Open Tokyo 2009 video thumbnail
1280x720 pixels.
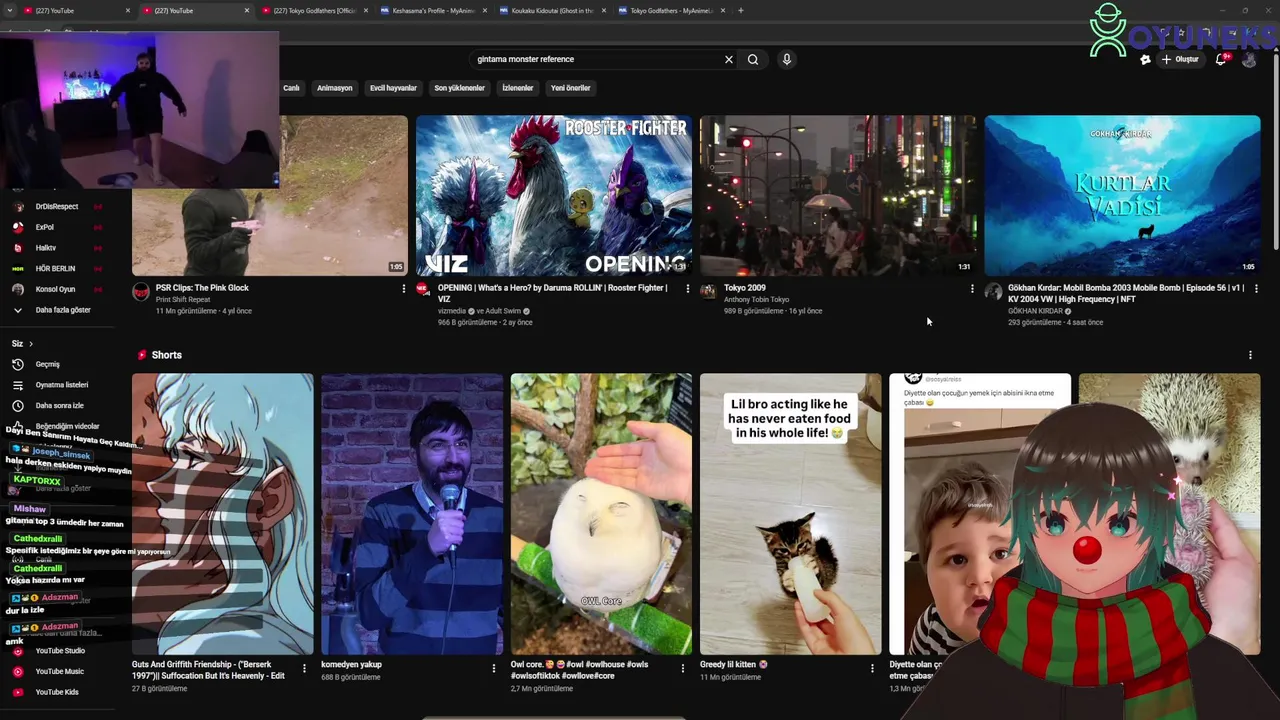click(x=838, y=195)
